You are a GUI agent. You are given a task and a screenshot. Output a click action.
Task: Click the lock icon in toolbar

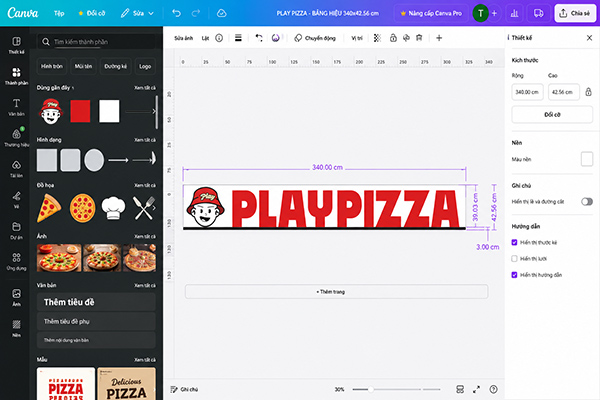click(393, 38)
